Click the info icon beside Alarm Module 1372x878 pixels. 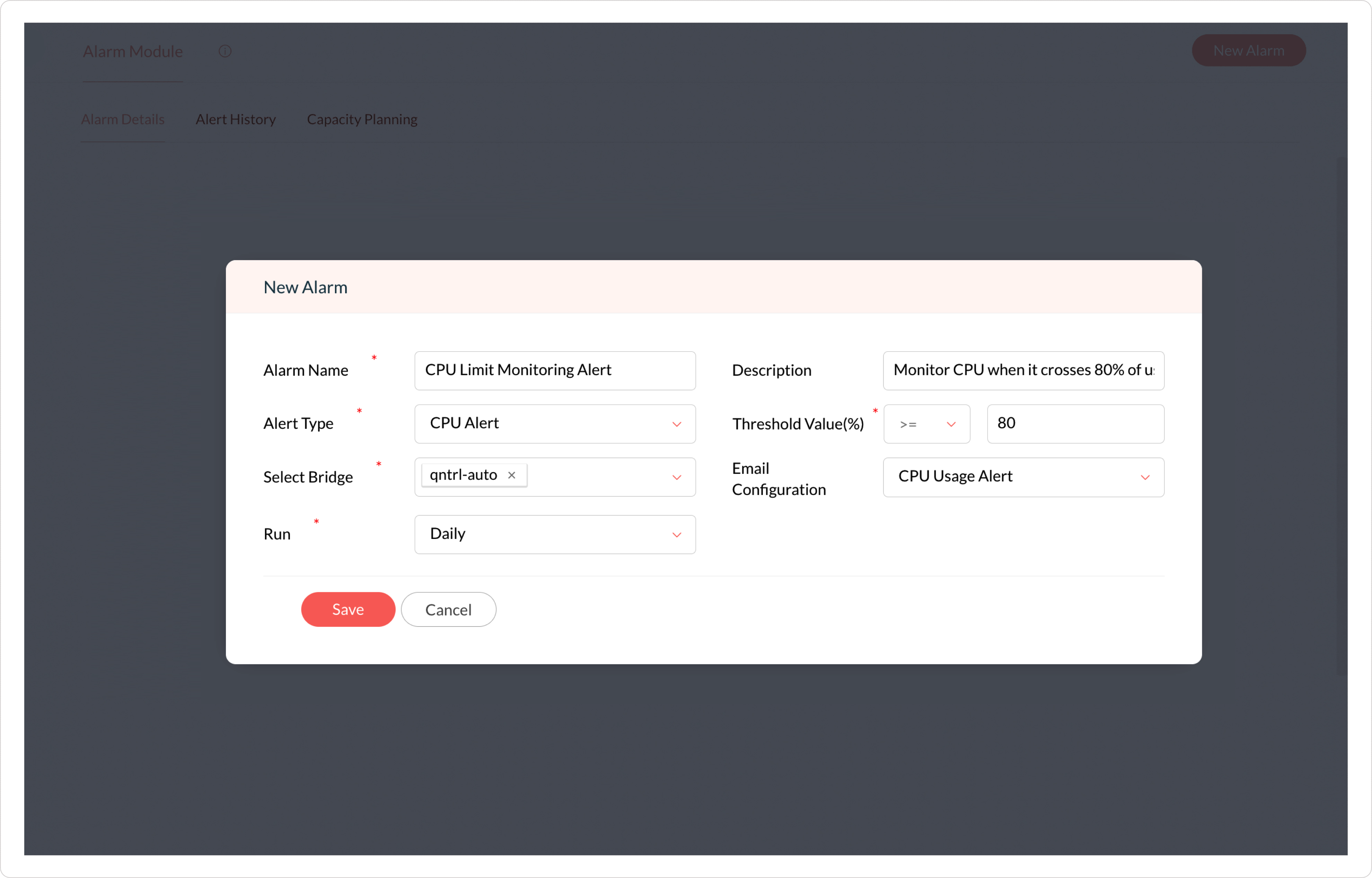[x=225, y=51]
